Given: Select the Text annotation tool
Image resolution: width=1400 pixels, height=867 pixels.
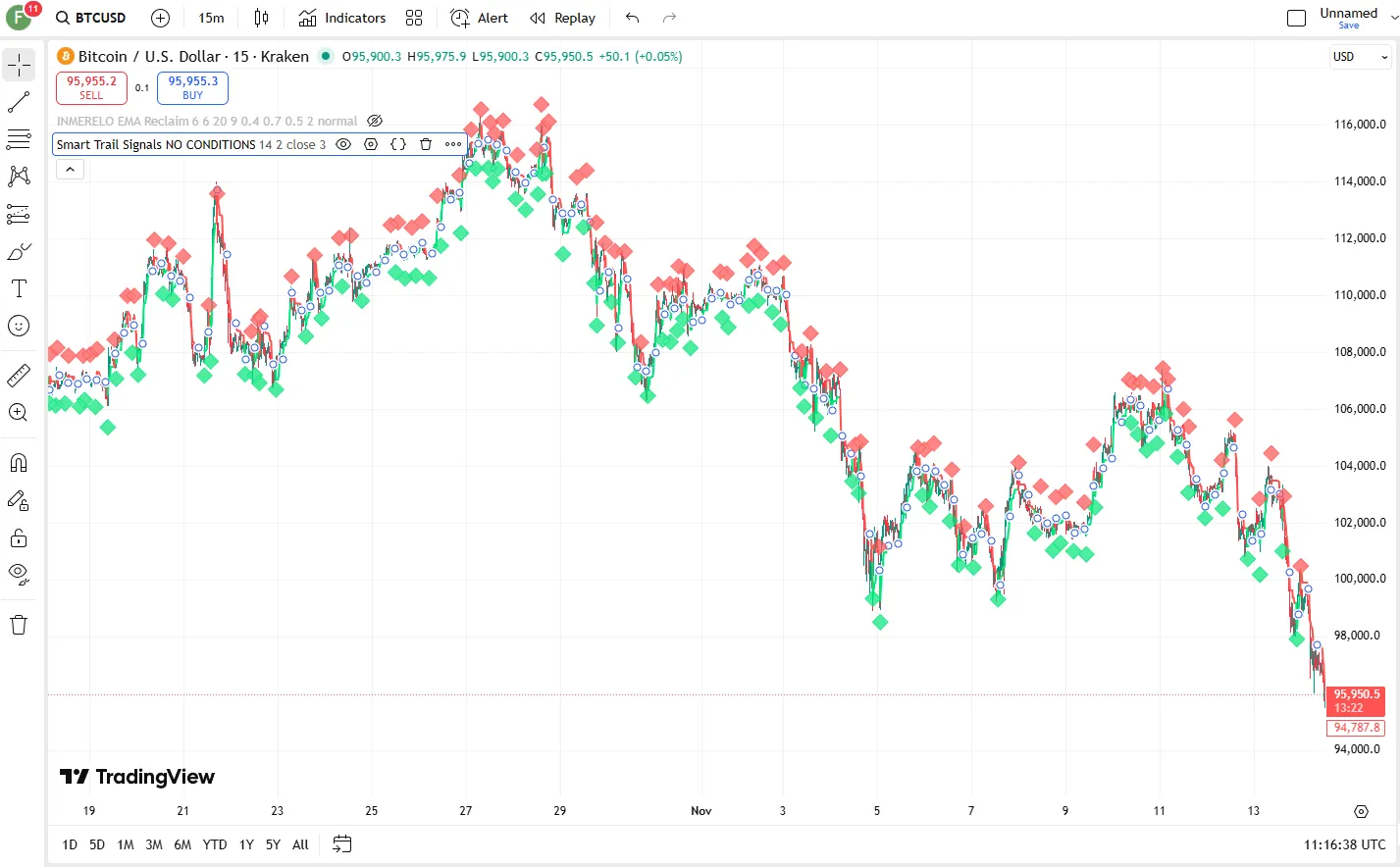Looking at the screenshot, I should (x=19, y=288).
